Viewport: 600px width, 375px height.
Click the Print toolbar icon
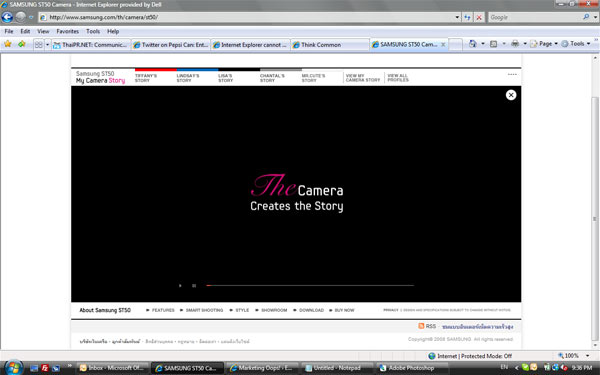coord(515,44)
